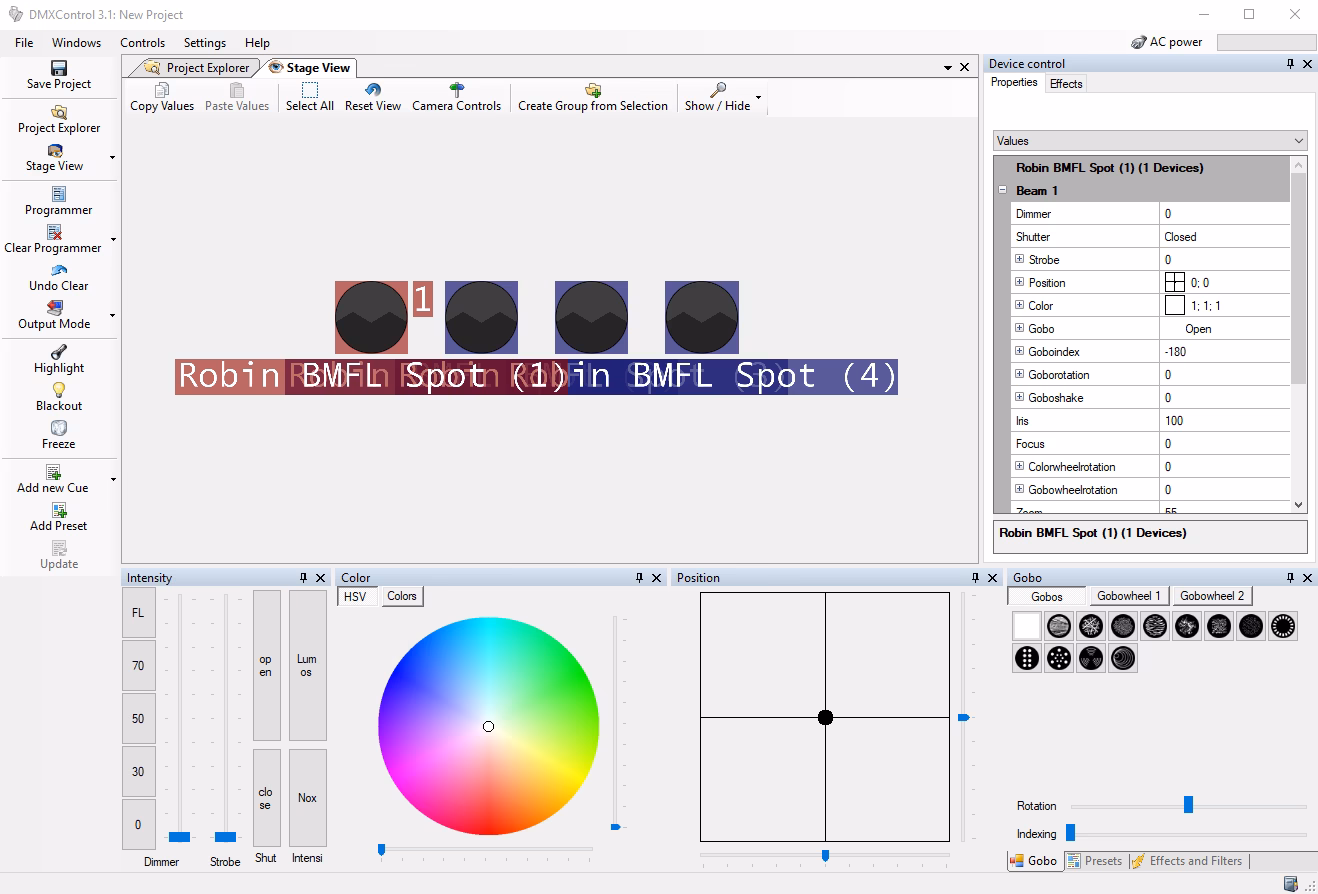
Task: Select all devices in Stage View
Action: coord(310,97)
